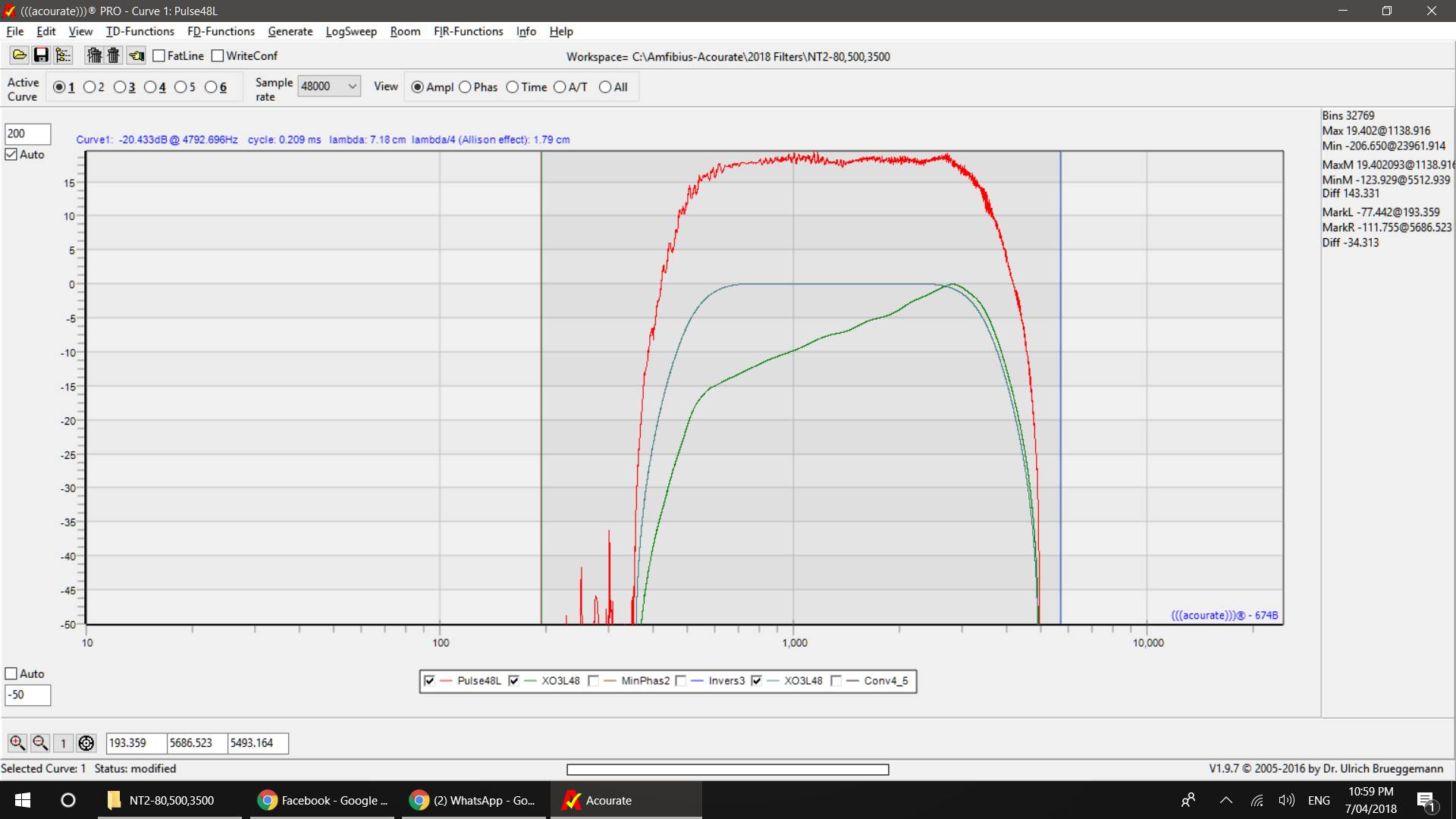Click the lower amplitude limit field -50
1456x819 pixels.
coord(28,695)
